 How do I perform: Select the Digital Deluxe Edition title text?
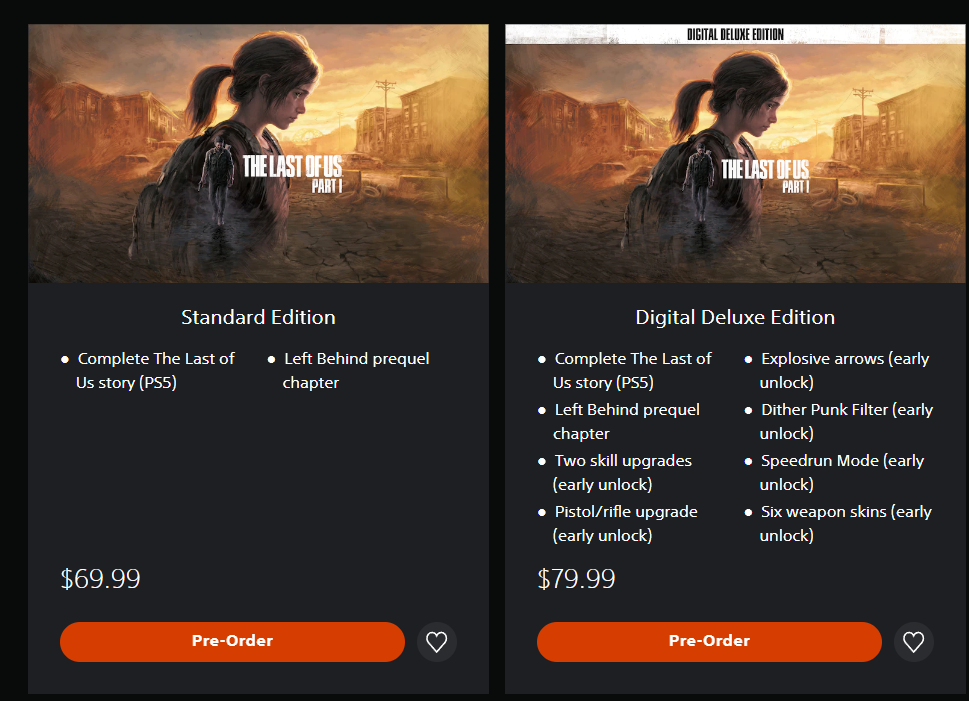tap(735, 317)
